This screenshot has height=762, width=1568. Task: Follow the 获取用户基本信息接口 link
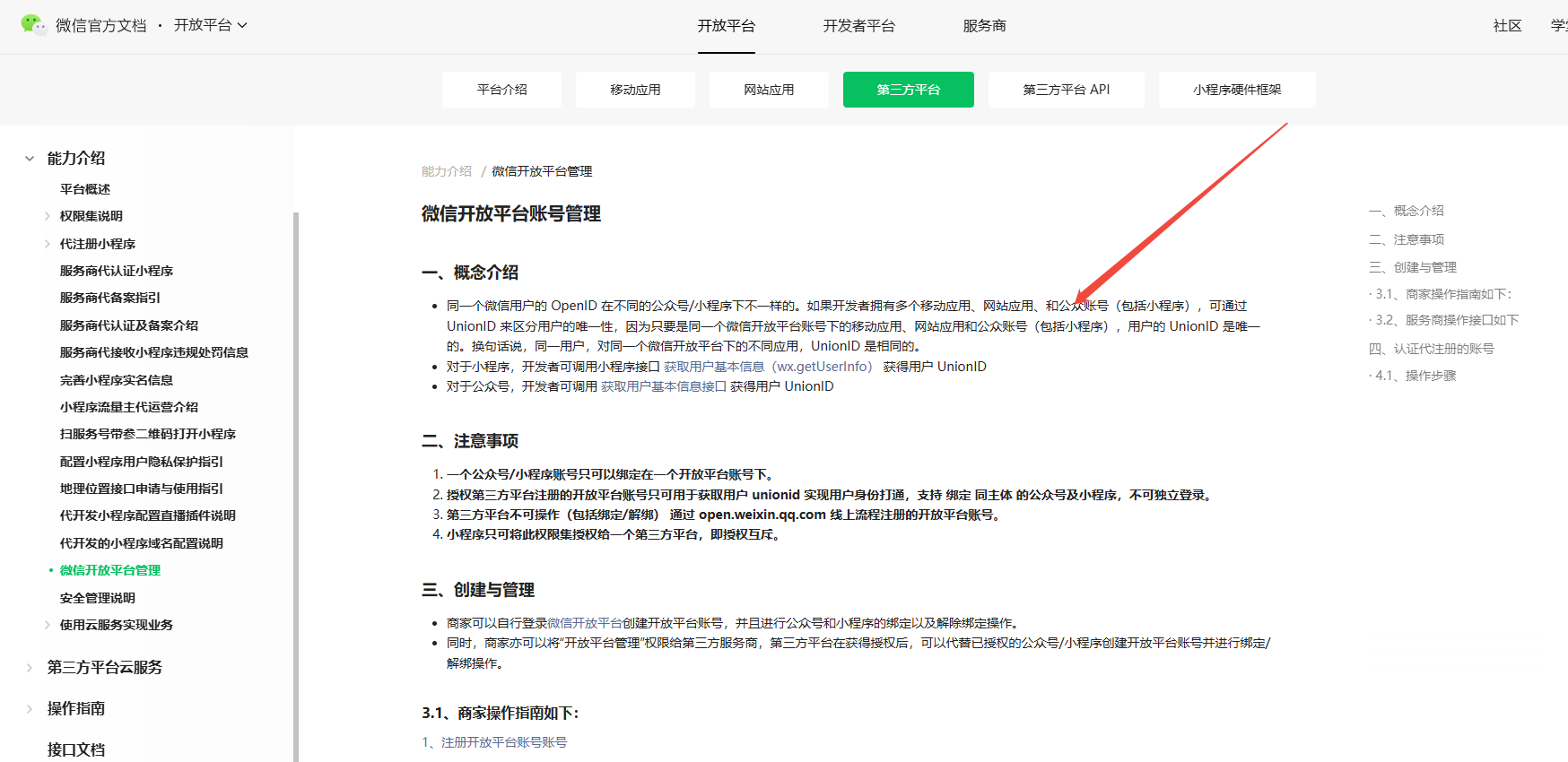(x=664, y=386)
